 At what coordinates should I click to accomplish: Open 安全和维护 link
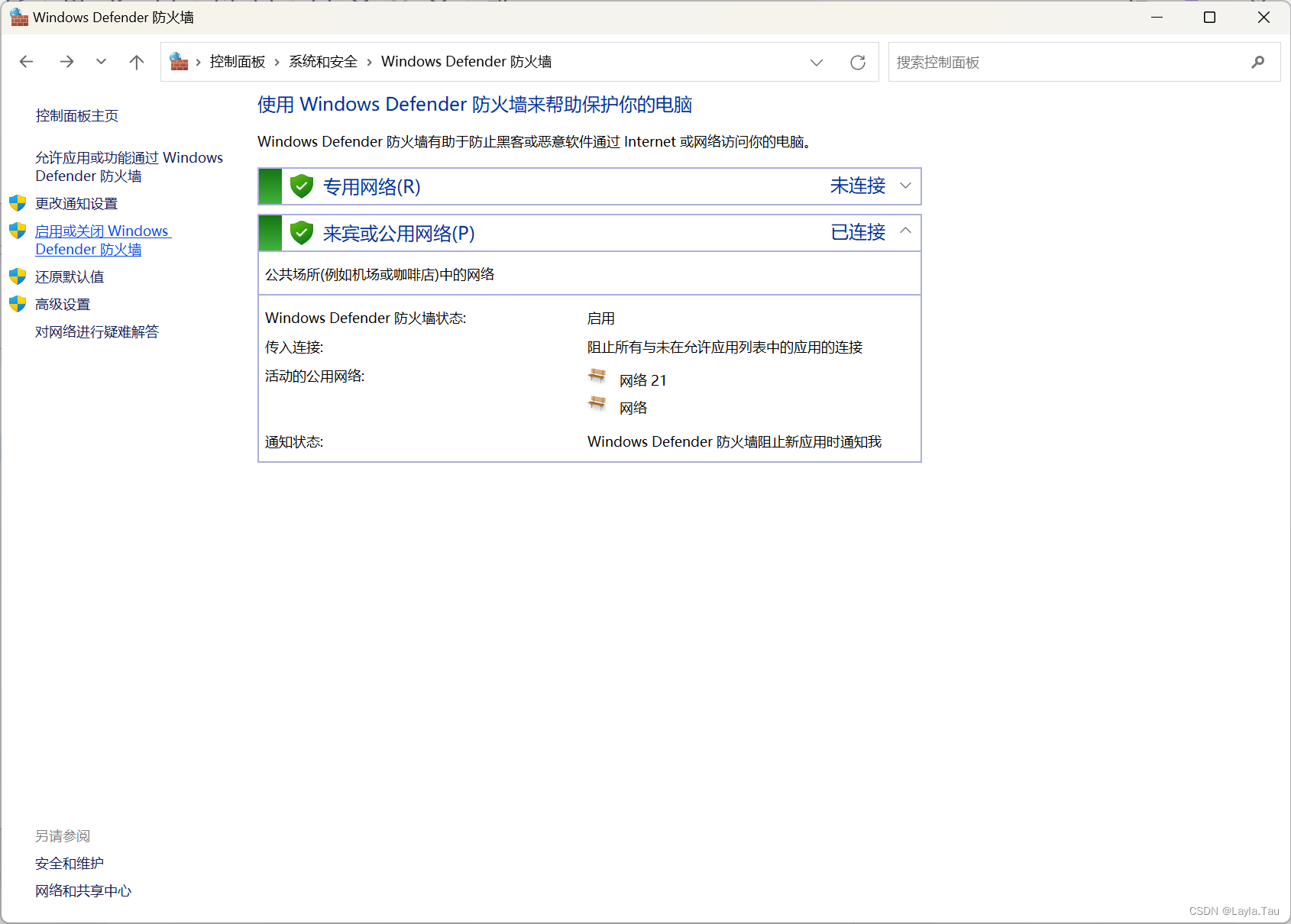[x=70, y=864]
